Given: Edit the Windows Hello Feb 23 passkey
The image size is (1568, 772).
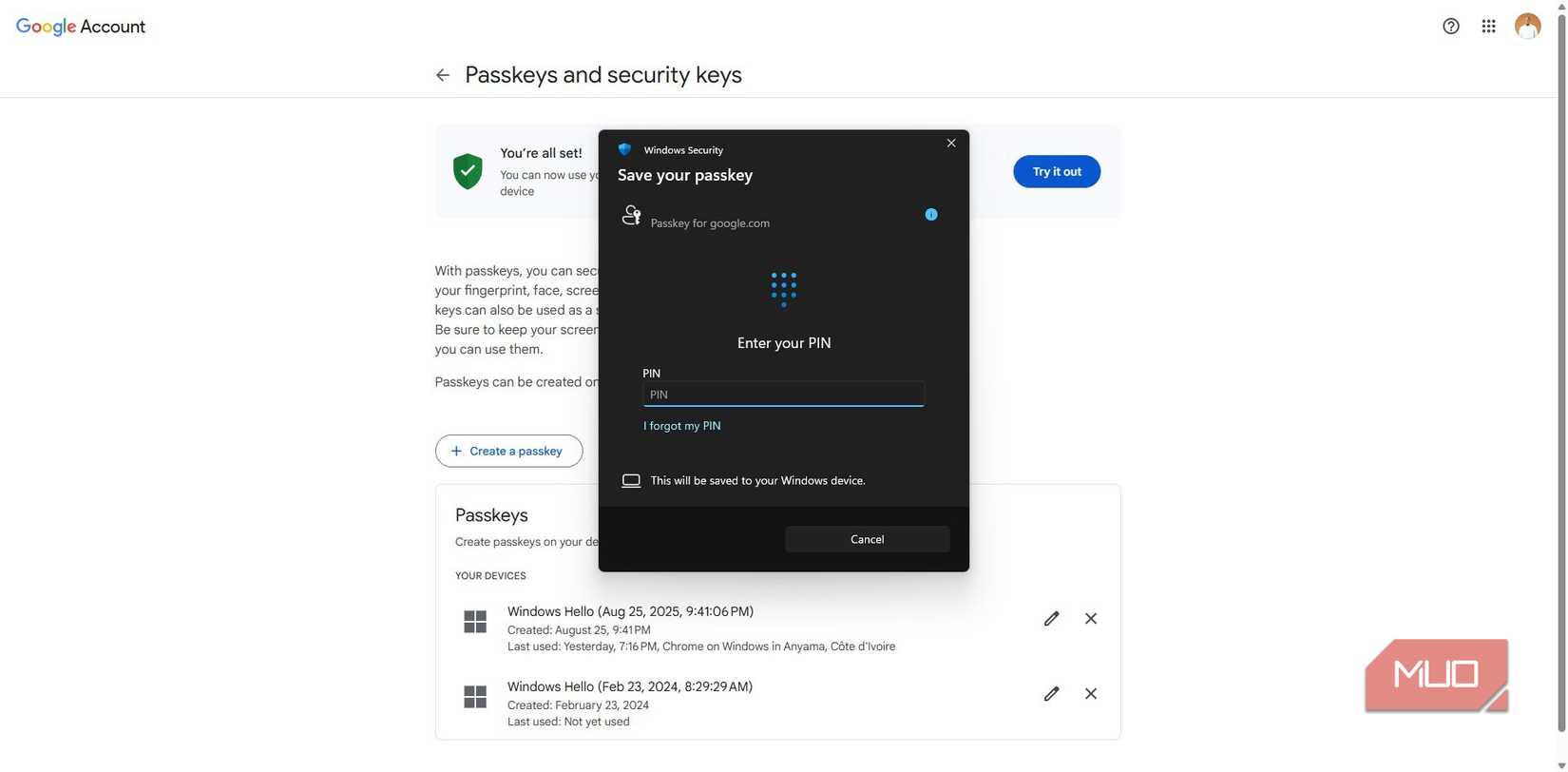Looking at the screenshot, I should [1052, 694].
